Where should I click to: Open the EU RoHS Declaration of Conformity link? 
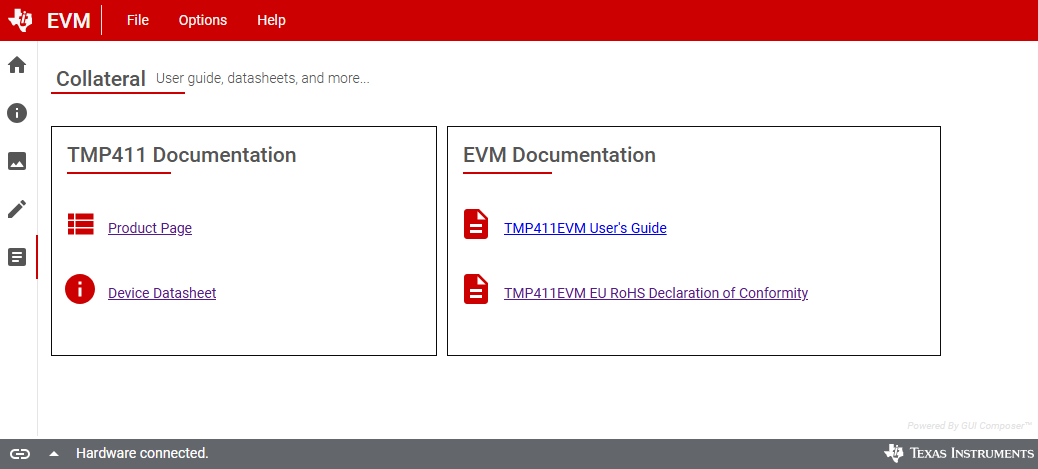coord(656,293)
